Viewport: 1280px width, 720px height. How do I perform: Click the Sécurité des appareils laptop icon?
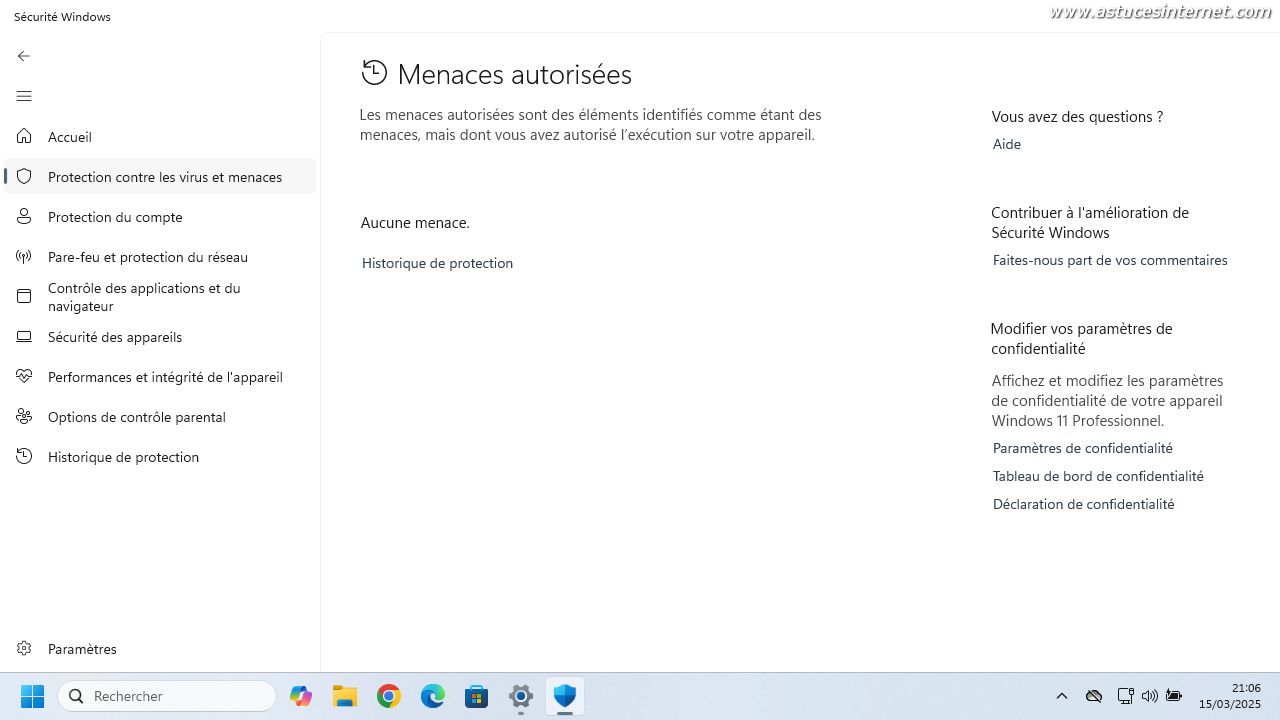[25, 337]
